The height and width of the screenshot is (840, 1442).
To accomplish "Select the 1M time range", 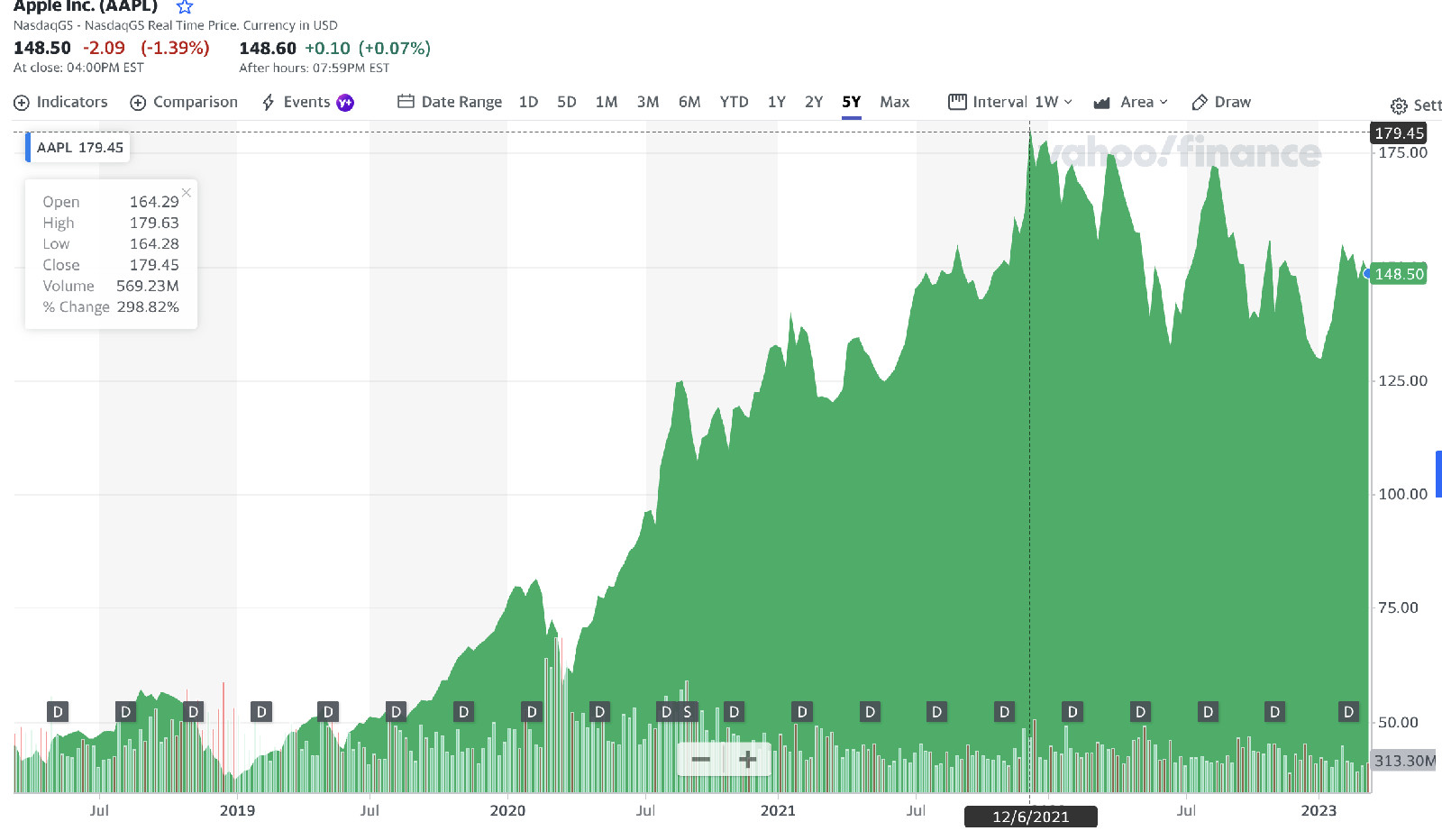I will click(x=607, y=103).
